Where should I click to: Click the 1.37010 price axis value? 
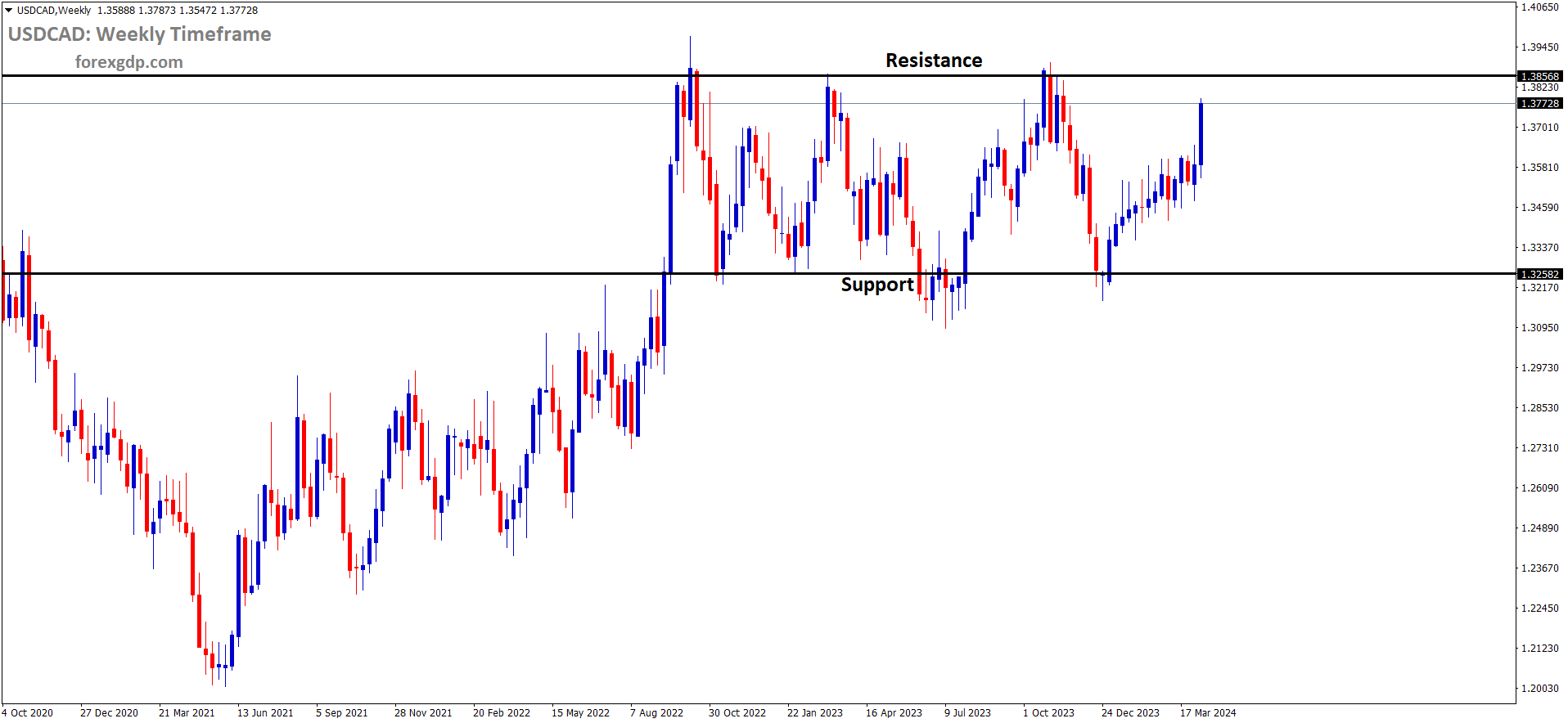pos(1540,127)
